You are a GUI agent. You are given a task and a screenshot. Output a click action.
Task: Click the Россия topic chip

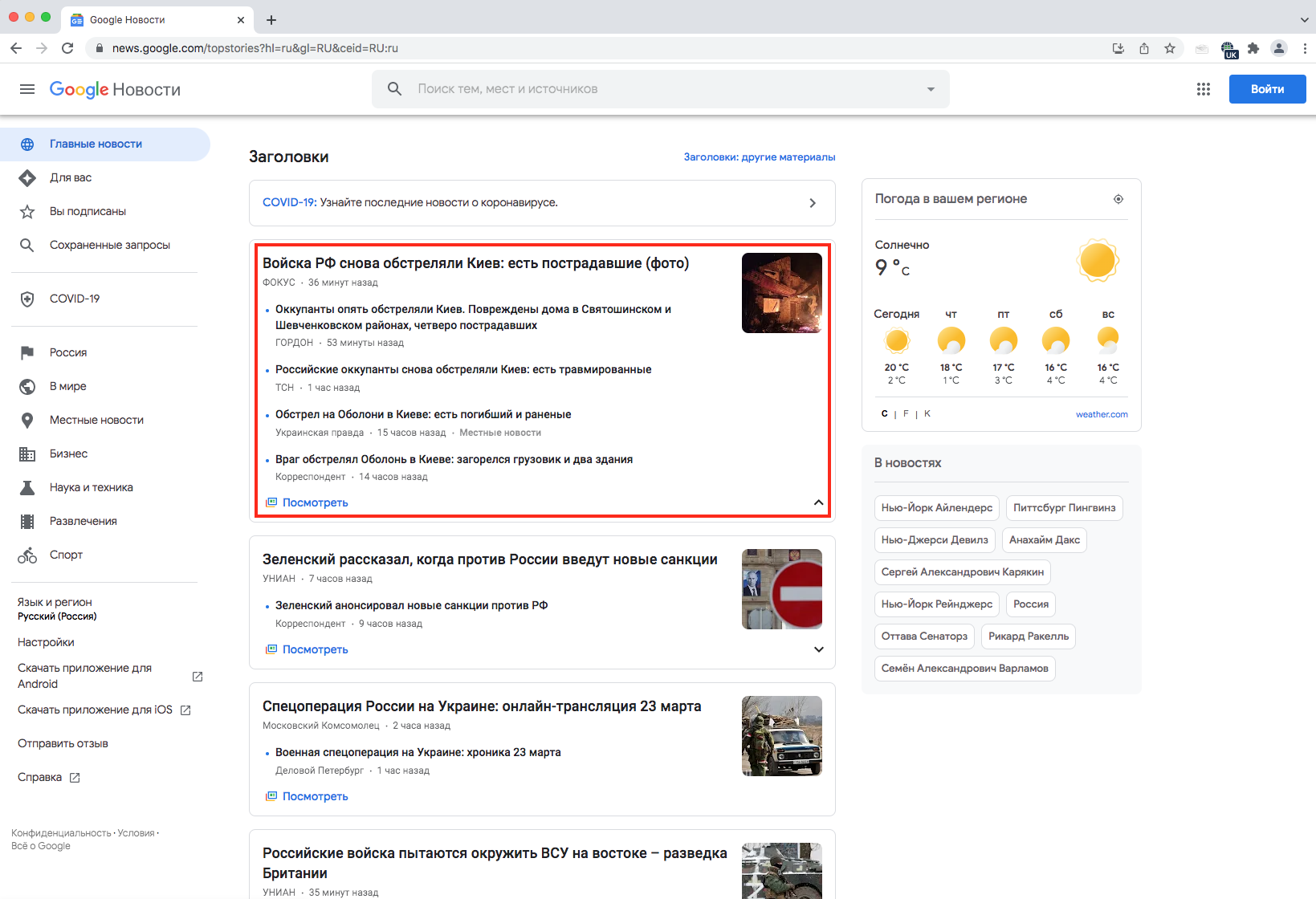(1031, 604)
